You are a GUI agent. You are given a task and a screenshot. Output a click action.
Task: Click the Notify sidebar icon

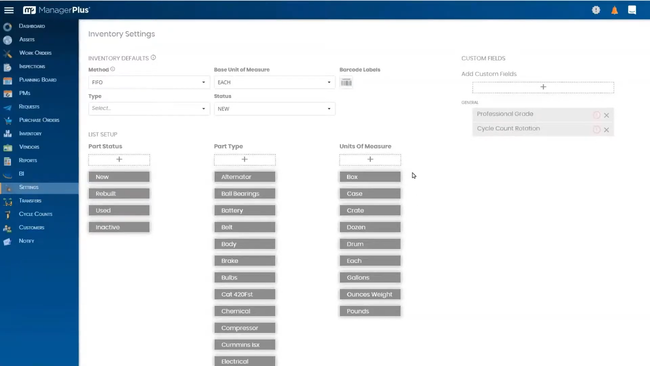pos(7,242)
